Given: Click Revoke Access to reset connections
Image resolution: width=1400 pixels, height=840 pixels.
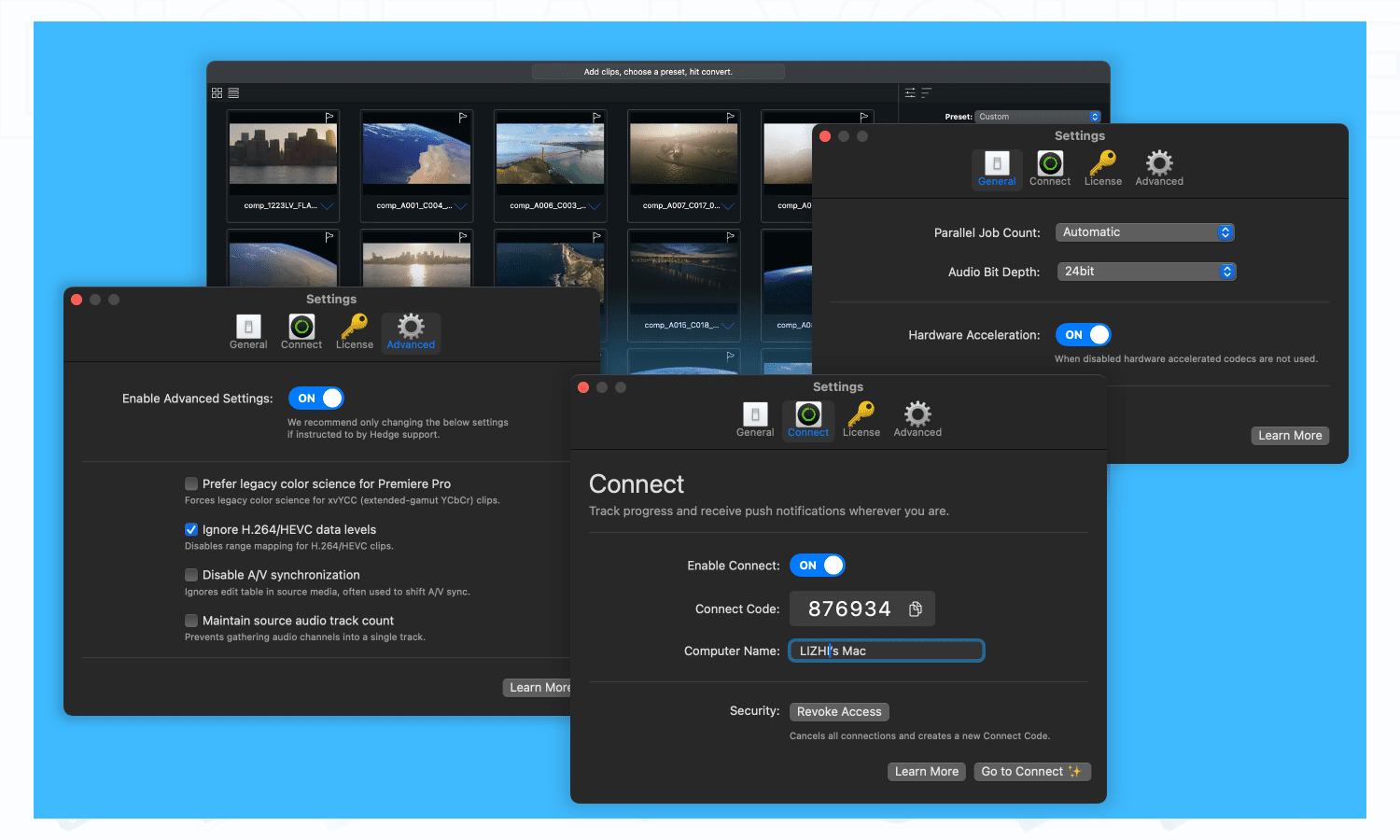Looking at the screenshot, I should [x=838, y=711].
